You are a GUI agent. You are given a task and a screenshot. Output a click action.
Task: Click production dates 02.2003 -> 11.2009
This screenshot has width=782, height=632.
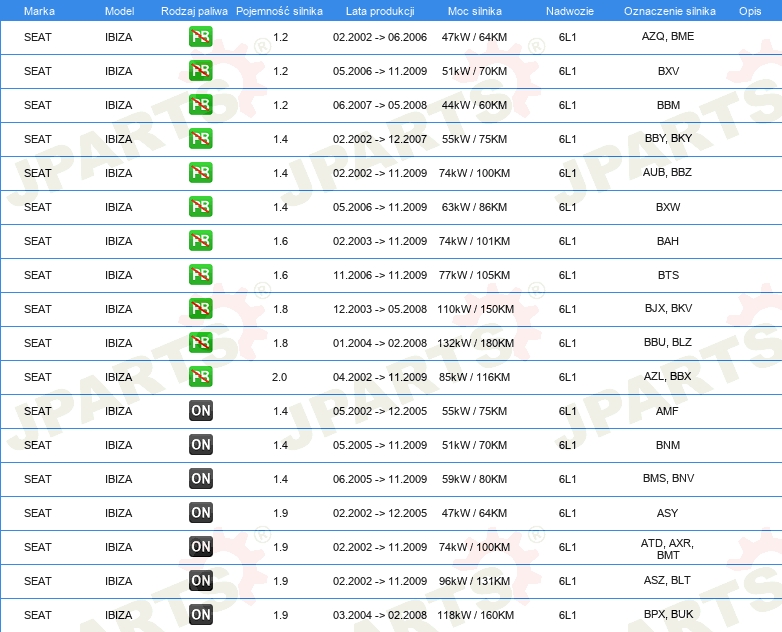pyautogui.click(x=380, y=241)
